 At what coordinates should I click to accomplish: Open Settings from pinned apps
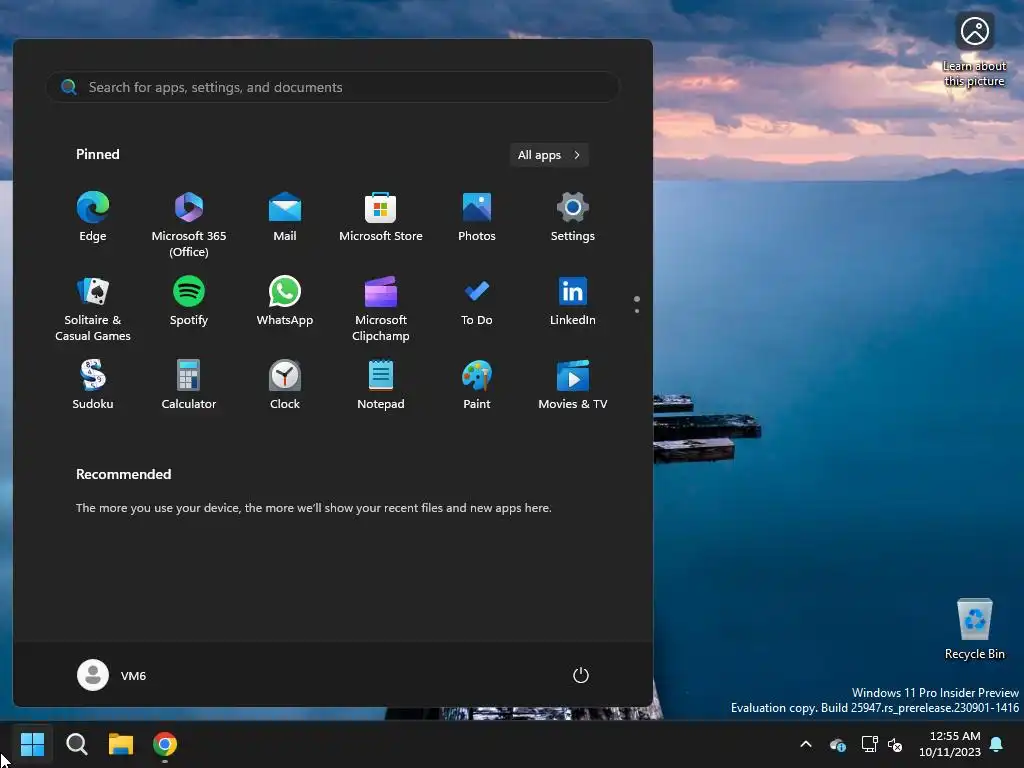coord(573,217)
